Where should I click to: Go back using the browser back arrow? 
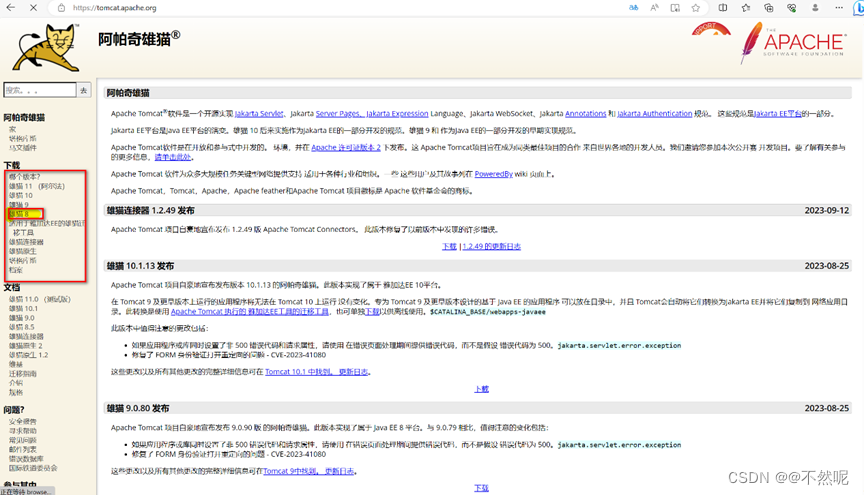10,8
